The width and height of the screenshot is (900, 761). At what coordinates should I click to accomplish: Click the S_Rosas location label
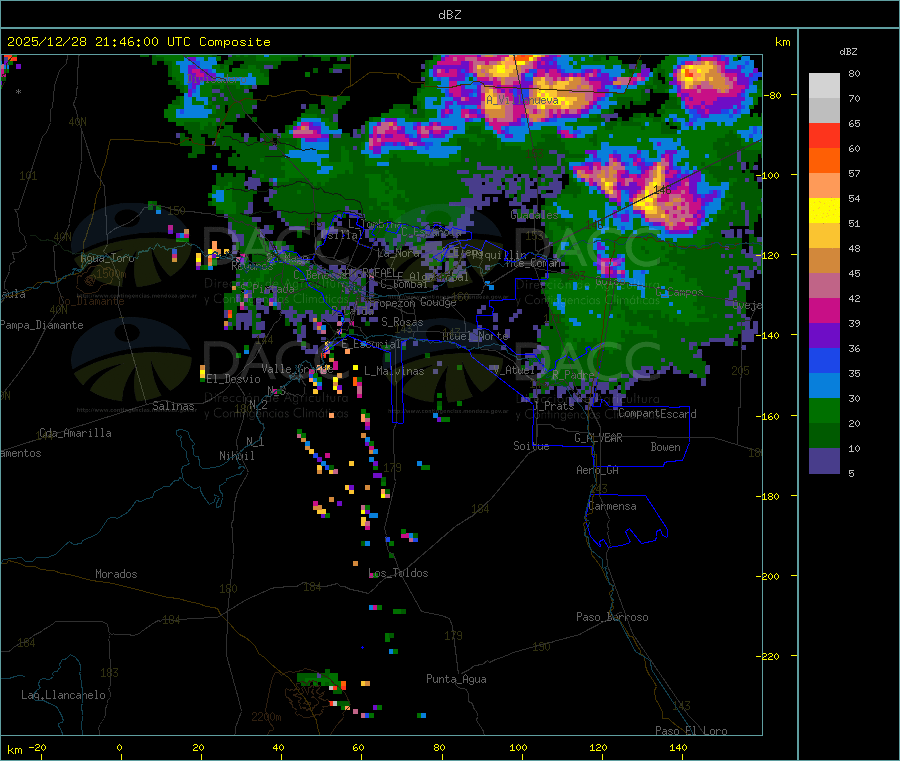click(402, 322)
